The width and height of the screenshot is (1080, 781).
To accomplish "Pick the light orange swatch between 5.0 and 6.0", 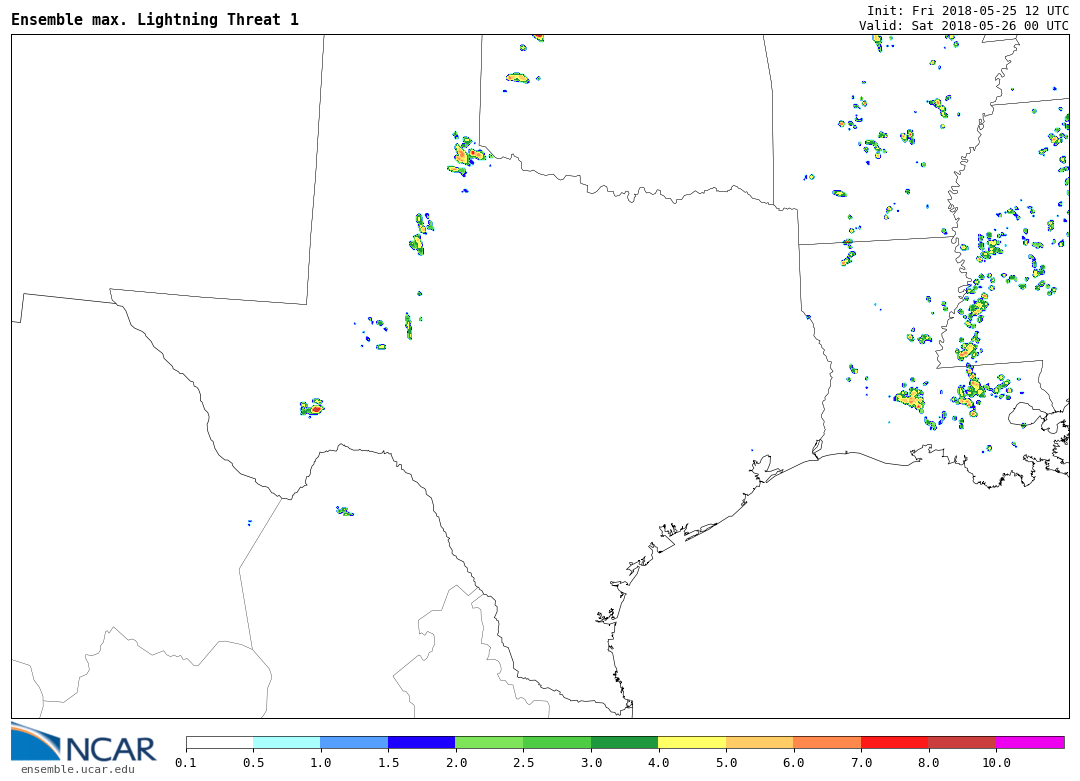I will pos(759,742).
